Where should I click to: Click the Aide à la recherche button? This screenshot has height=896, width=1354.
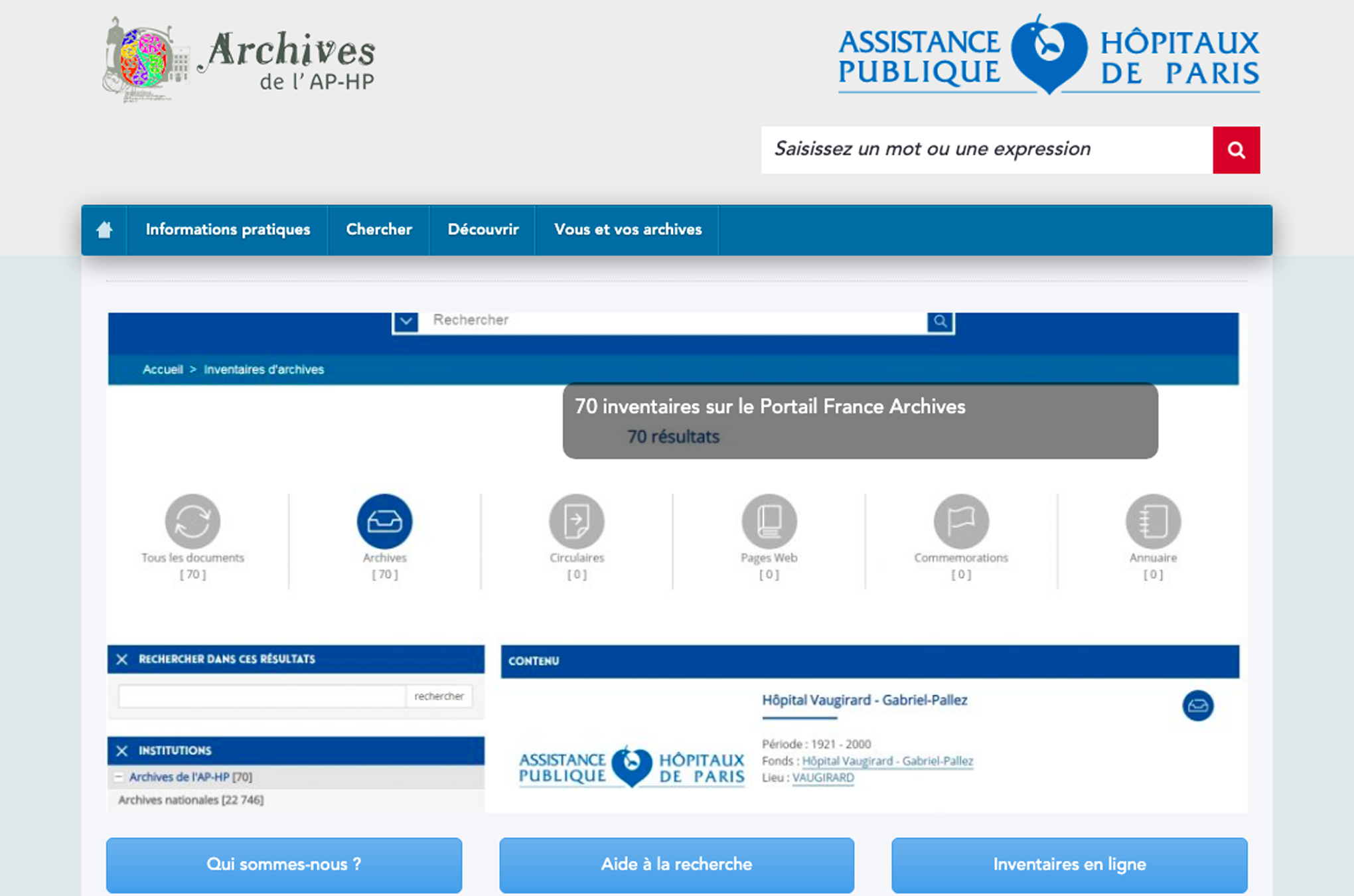(x=676, y=865)
